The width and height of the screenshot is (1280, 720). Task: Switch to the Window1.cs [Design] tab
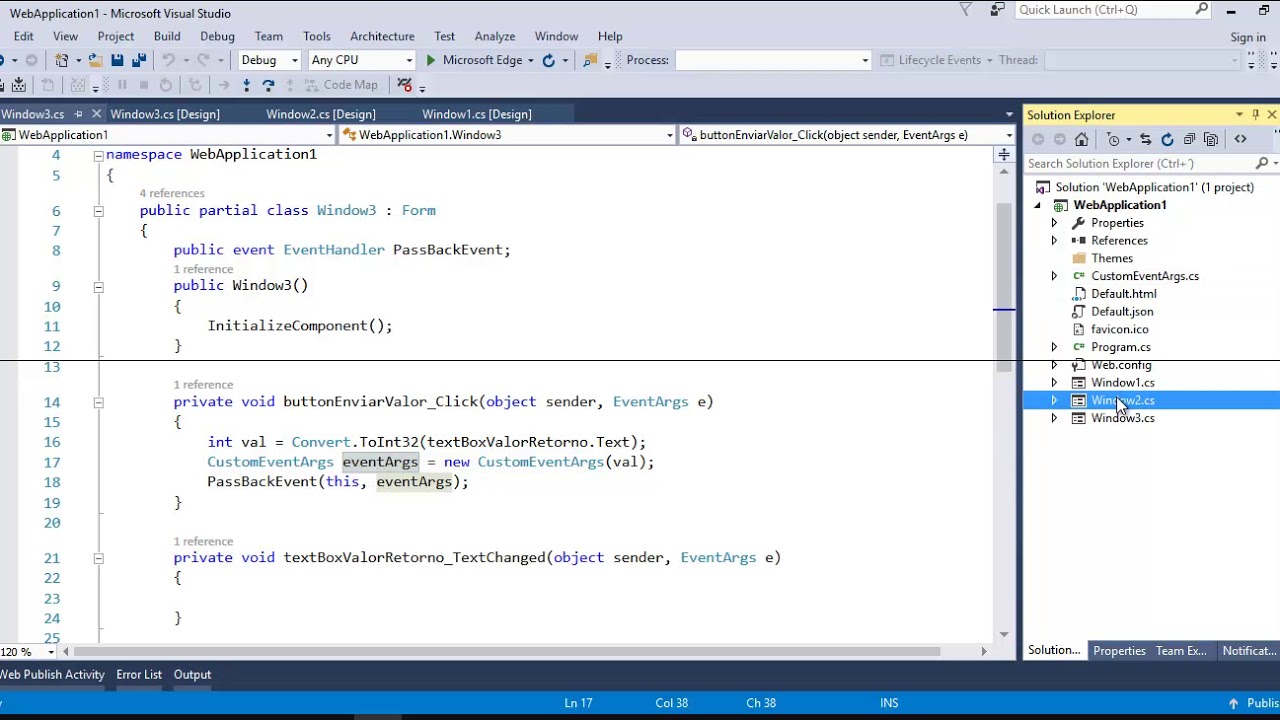477,114
